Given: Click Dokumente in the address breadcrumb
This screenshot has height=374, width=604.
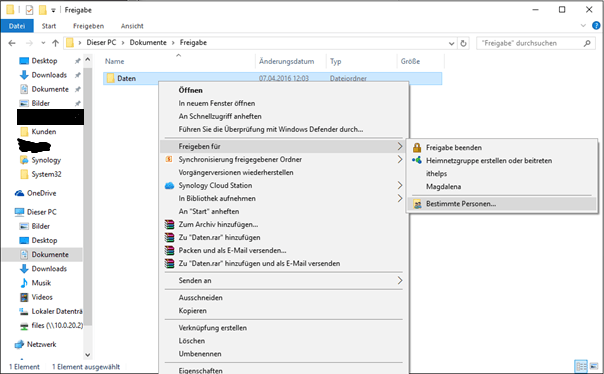Looking at the screenshot, I should click(x=148, y=43).
